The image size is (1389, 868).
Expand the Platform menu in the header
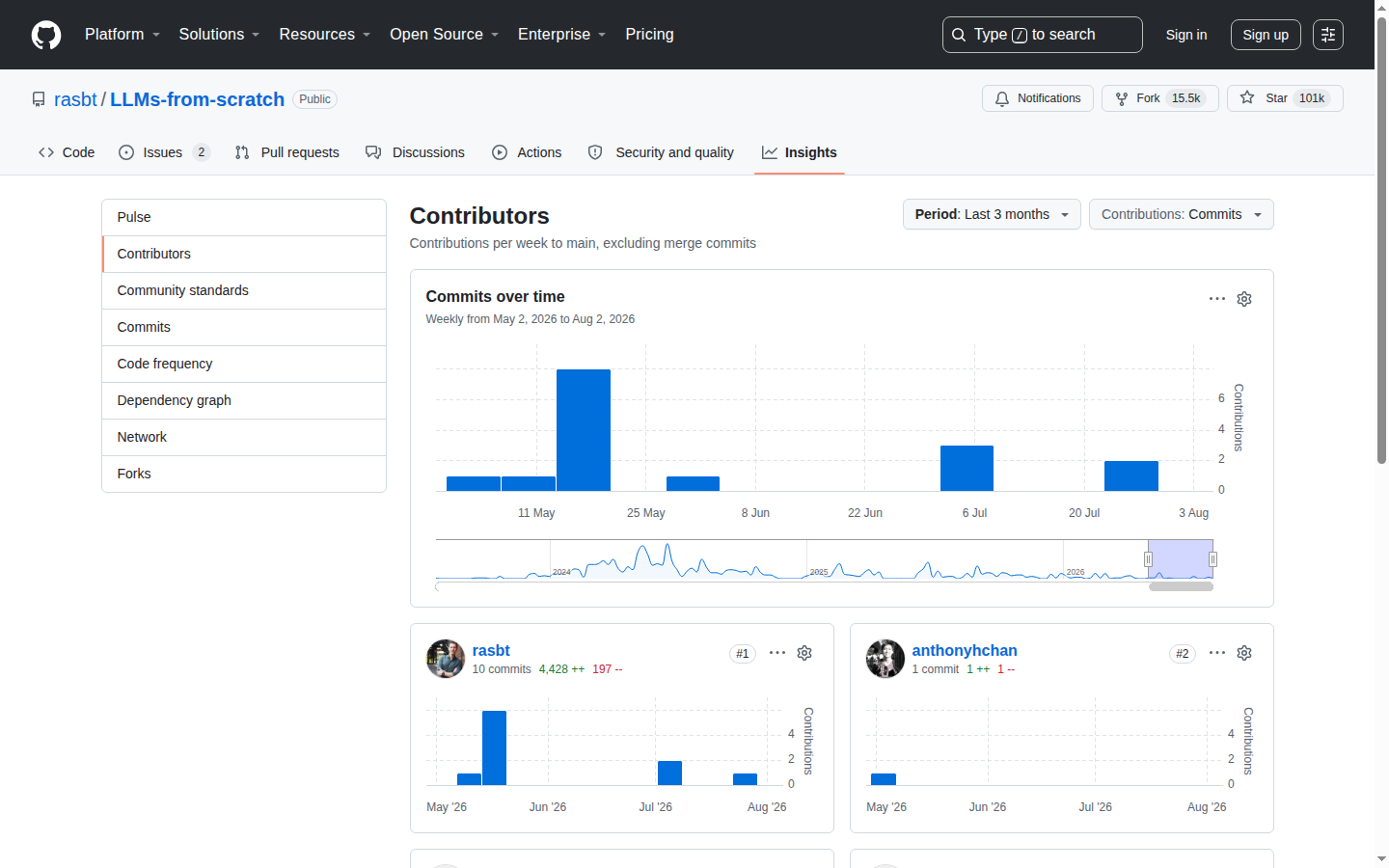(x=123, y=35)
